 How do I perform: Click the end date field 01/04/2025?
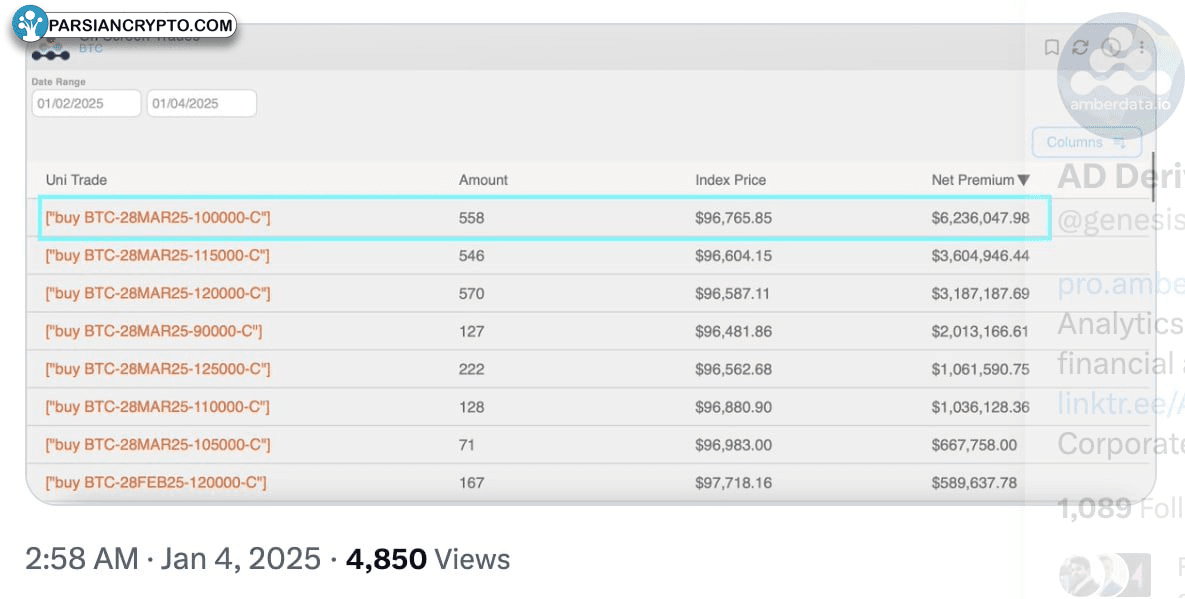[201, 103]
